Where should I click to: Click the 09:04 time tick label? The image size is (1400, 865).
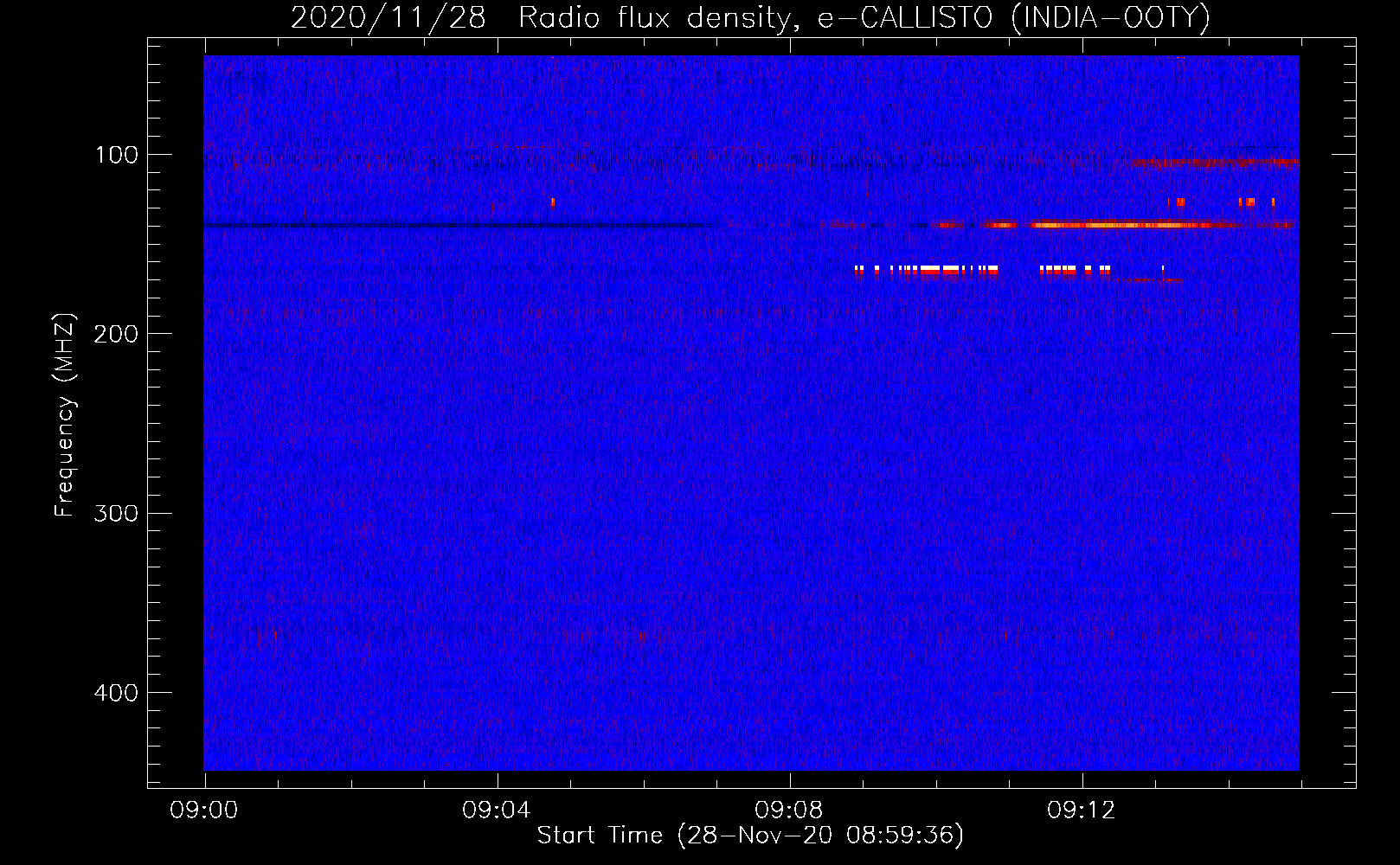click(x=497, y=811)
